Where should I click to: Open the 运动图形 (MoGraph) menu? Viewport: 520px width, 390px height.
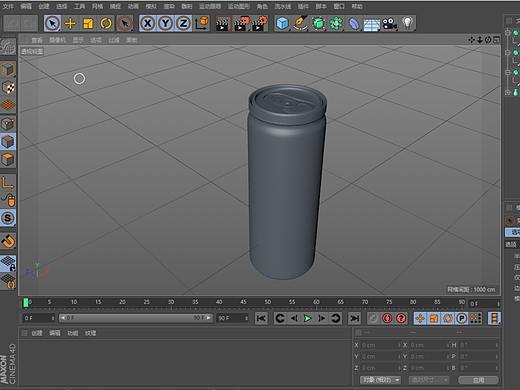coord(239,6)
